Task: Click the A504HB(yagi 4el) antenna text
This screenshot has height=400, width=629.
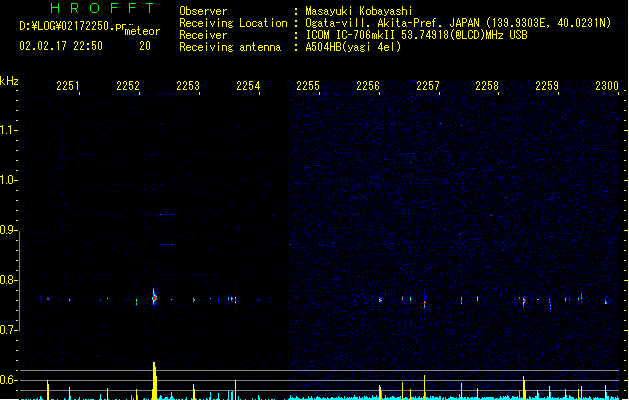Action: [x=353, y=47]
